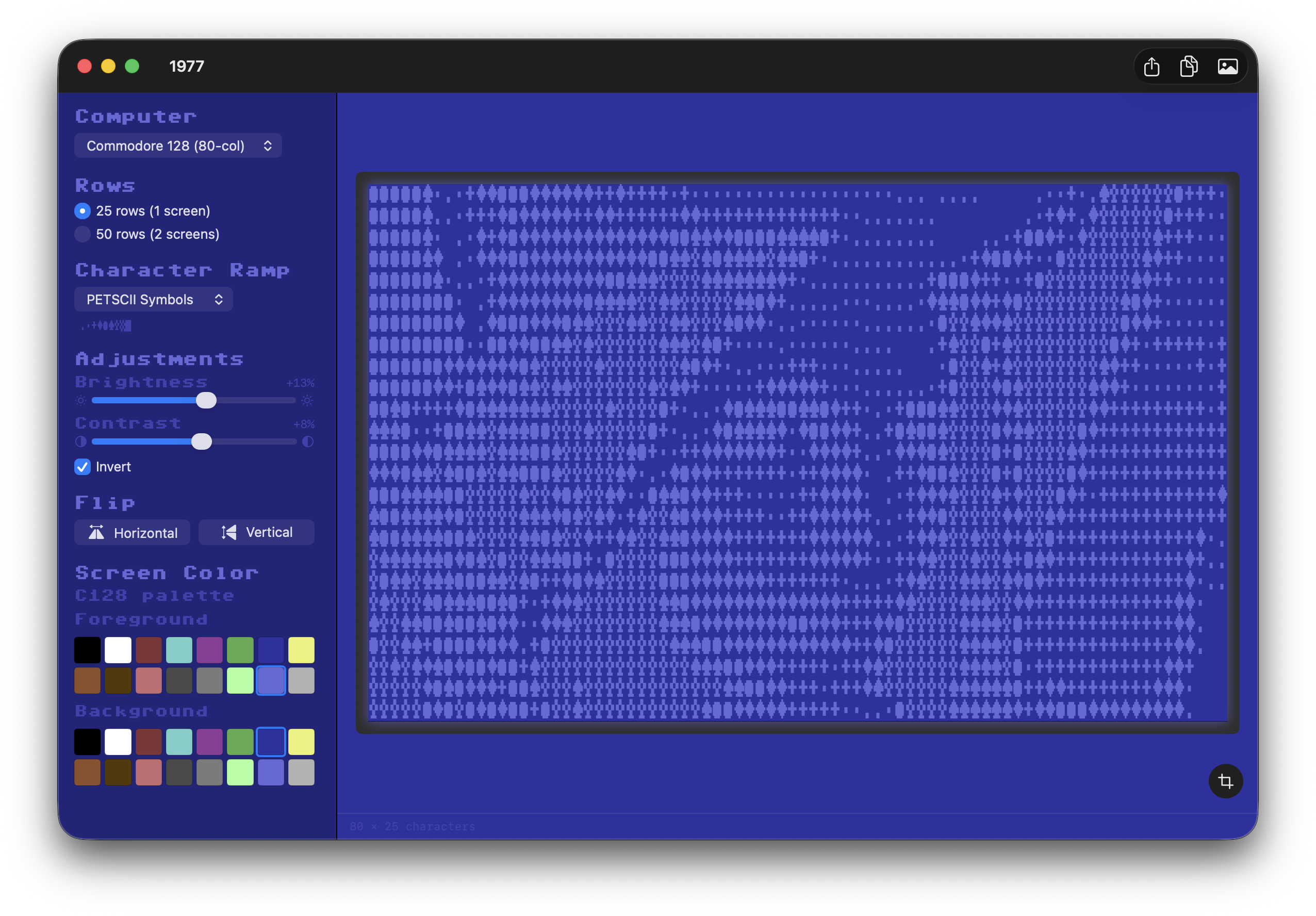Choose light blue background swatch
This screenshot has width=1316, height=916.
[x=271, y=772]
